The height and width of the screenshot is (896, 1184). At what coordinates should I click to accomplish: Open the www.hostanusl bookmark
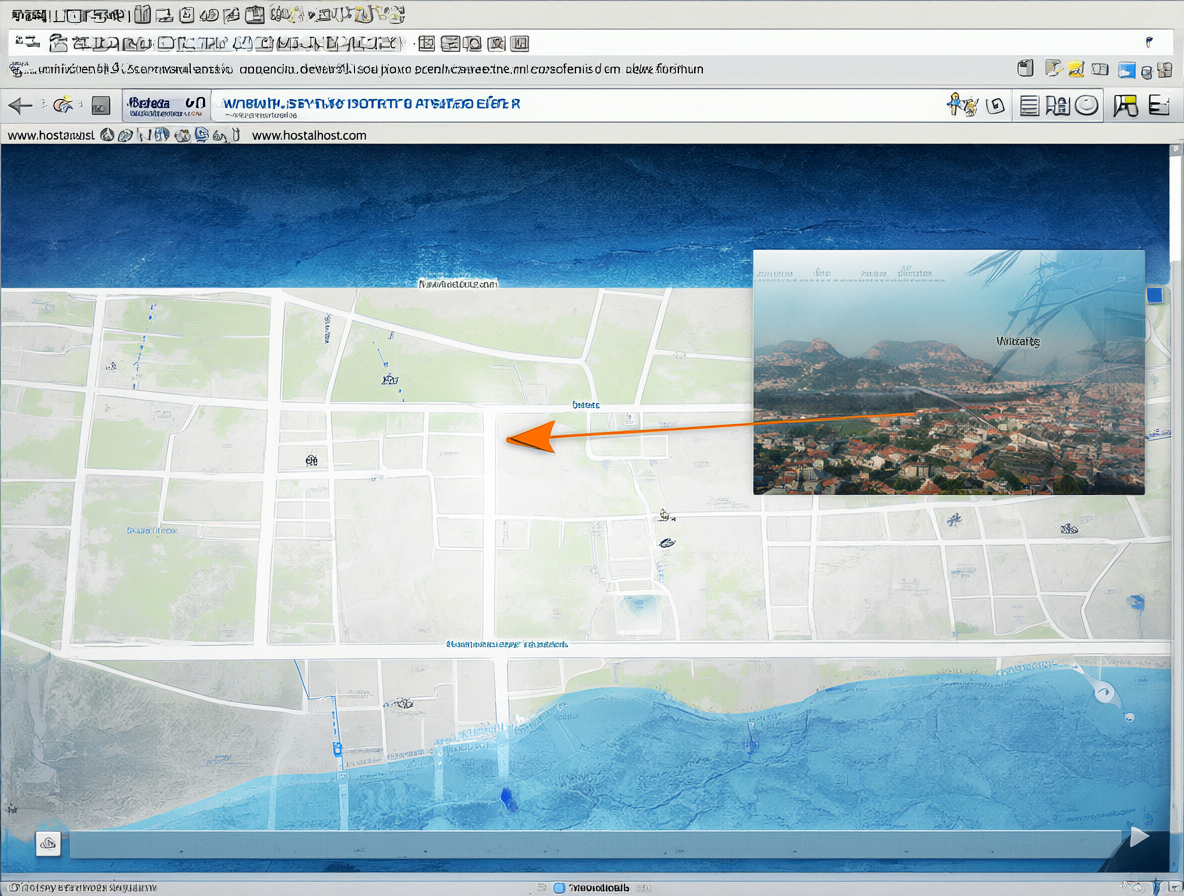tap(51, 135)
